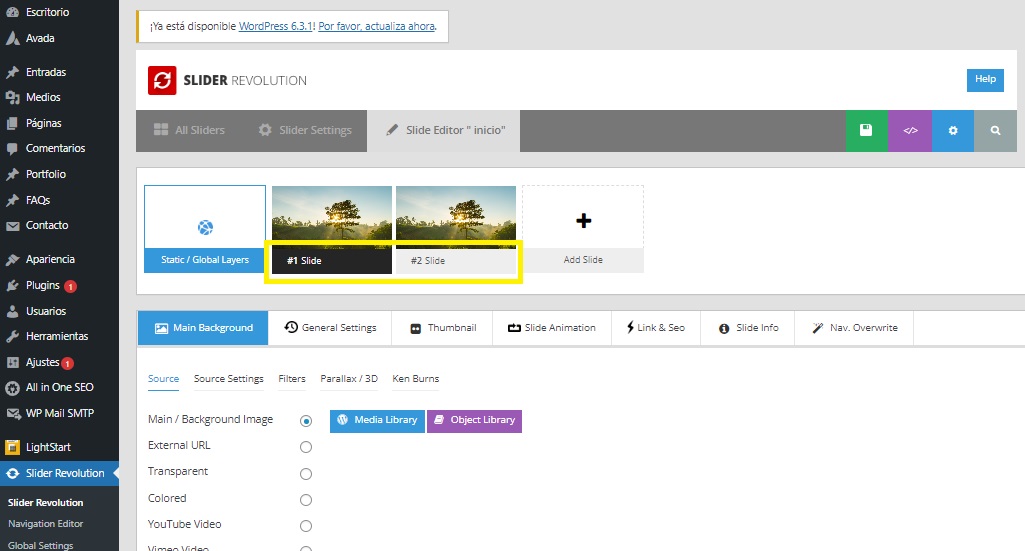Switch to the Slide Animation tab
The height and width of the screenshot is (551, 1025).
coord(551,327)
